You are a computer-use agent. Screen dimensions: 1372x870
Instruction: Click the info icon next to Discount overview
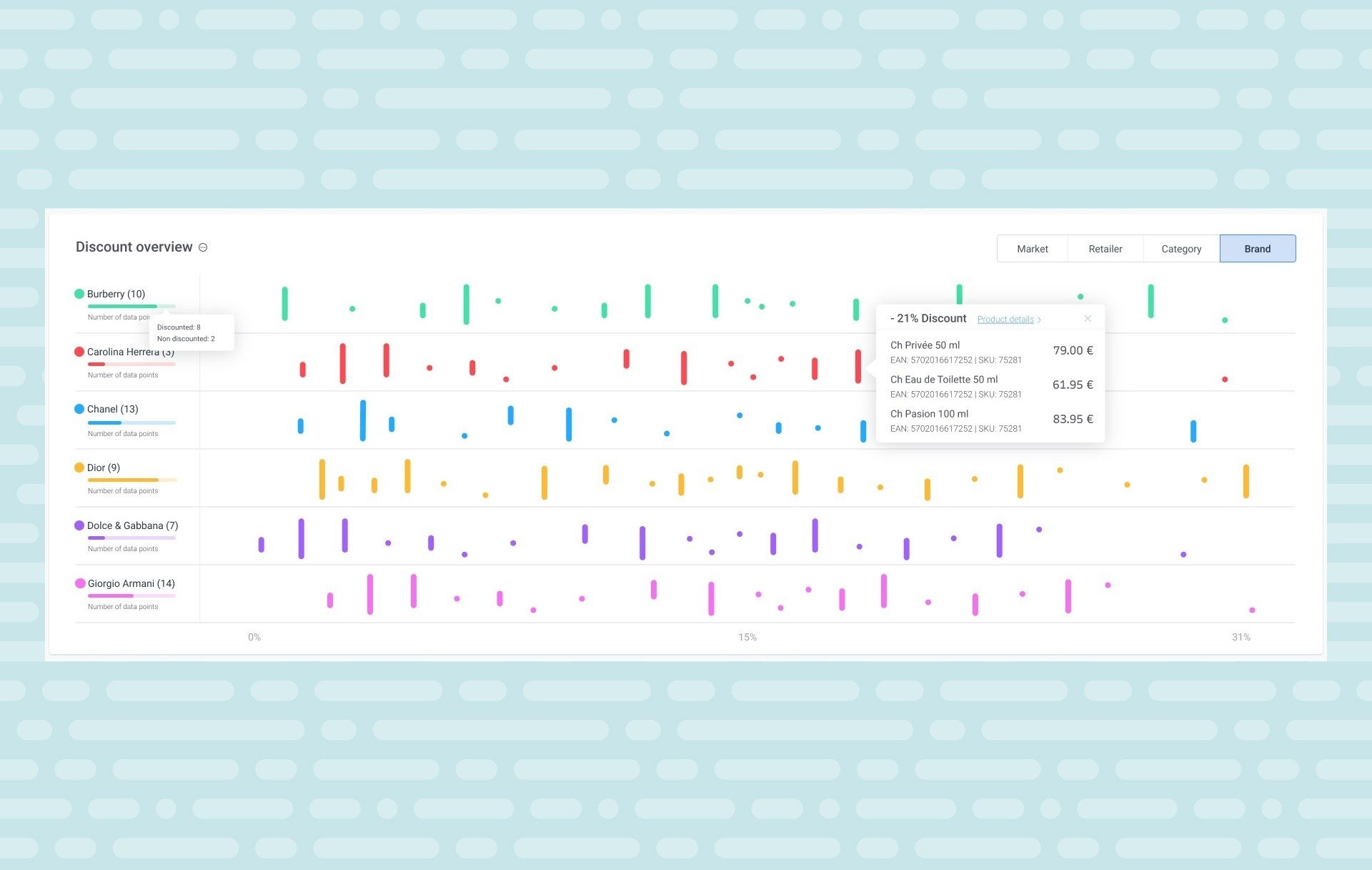(204, 248)
